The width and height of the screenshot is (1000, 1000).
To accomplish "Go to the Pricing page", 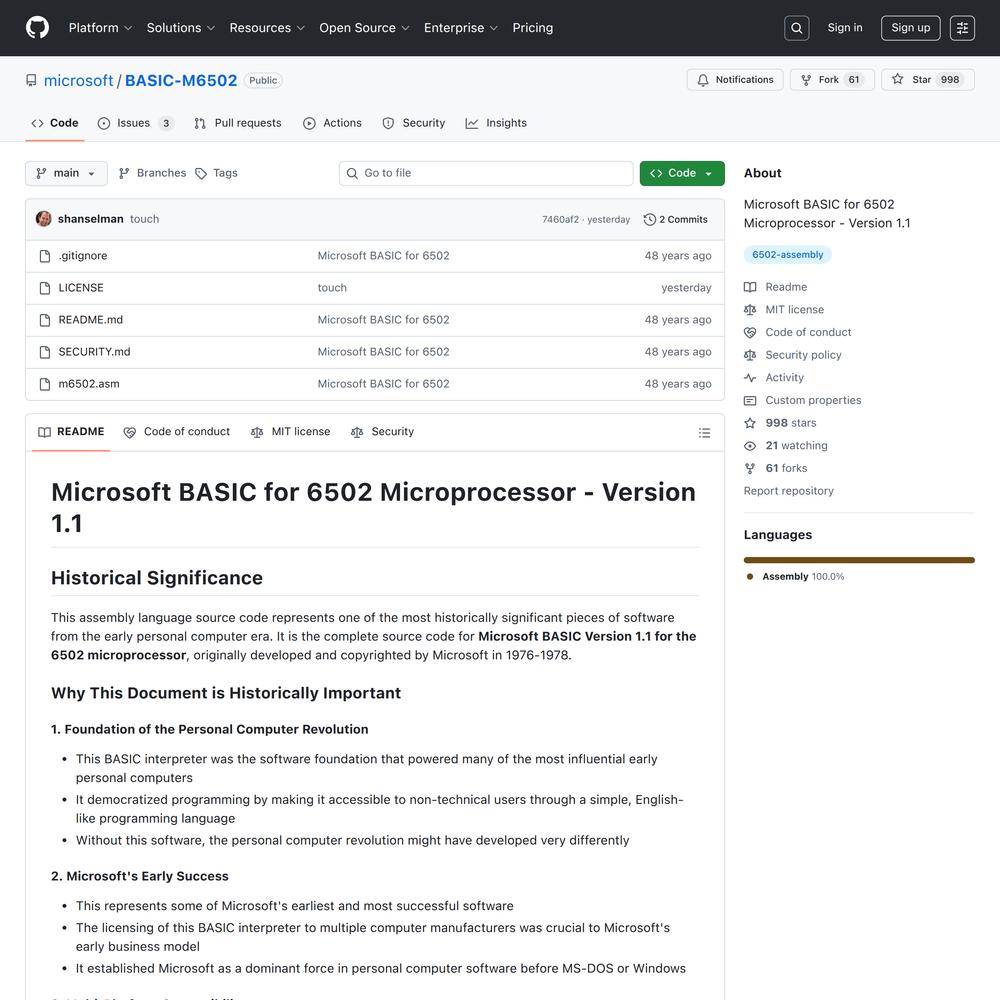I will [533, 28].
